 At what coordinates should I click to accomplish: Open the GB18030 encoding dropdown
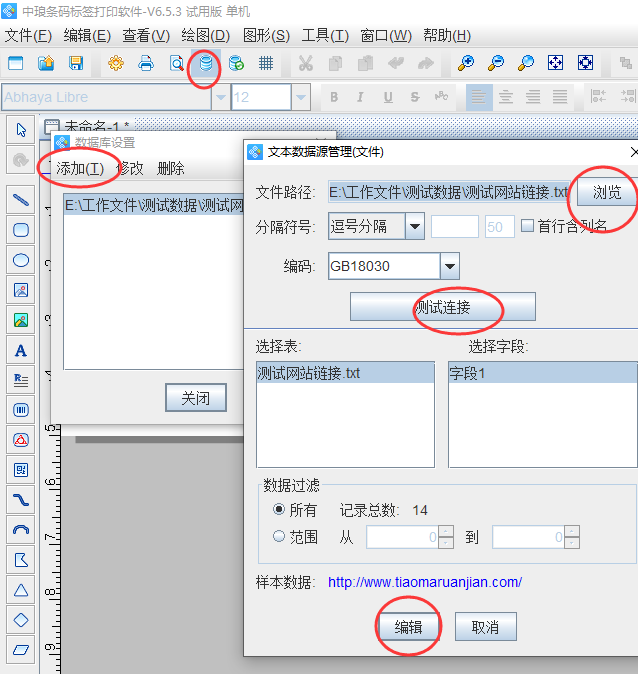450,266
